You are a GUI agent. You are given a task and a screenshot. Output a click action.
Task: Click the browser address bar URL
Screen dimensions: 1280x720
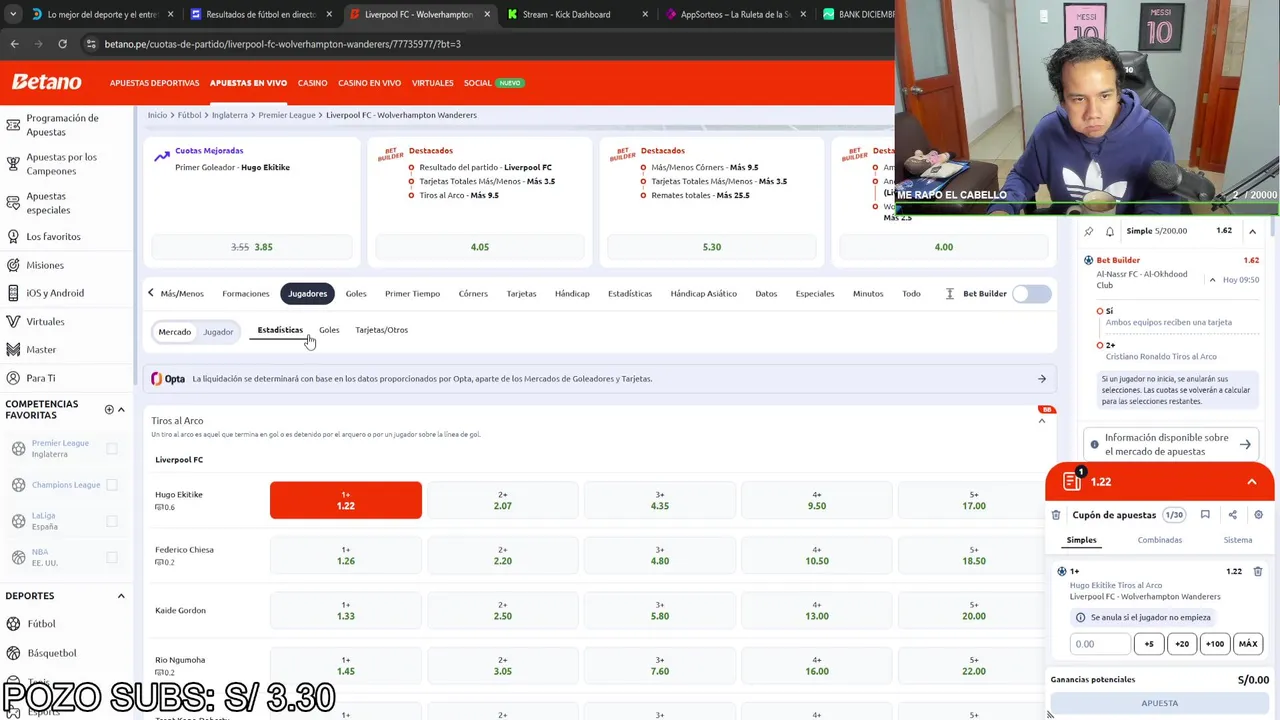pos(282,44)
